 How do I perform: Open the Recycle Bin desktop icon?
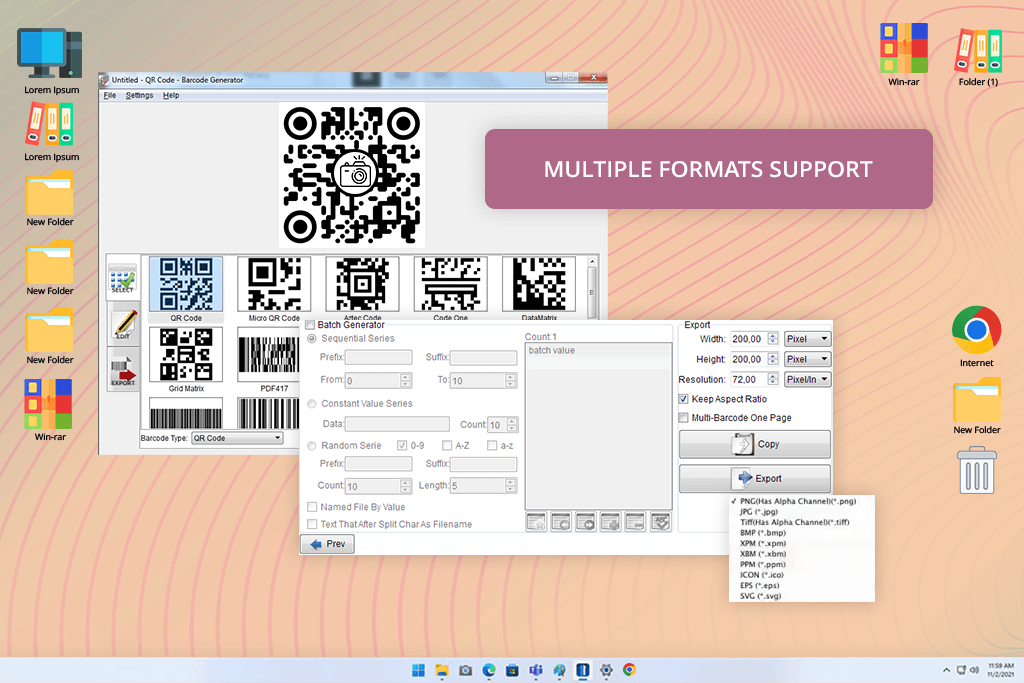976,470
